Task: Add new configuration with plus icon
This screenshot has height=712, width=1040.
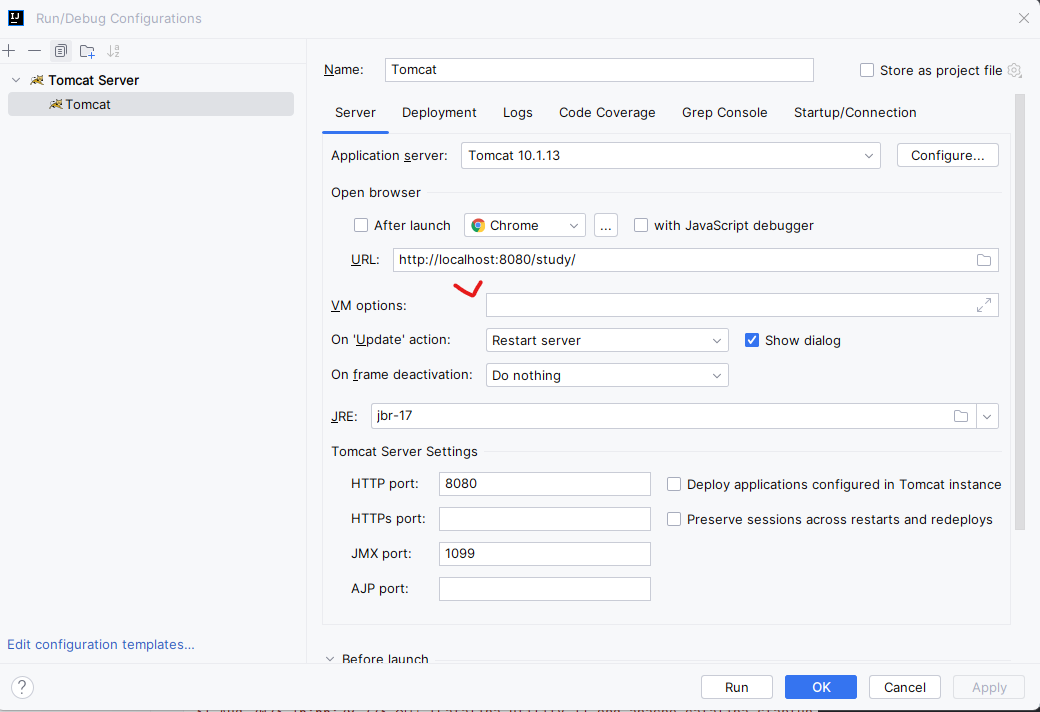Action: click(x=9, y=50)
